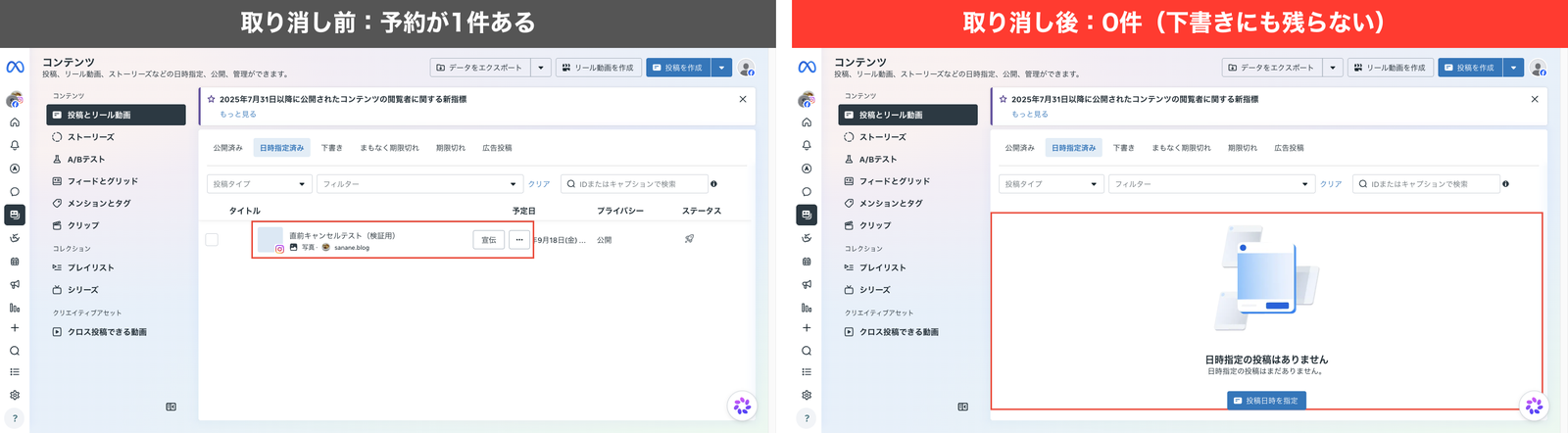1568x433 pixels.
Task: Open profile avatar at top right of left screenshot
Action: pos(747,68)
